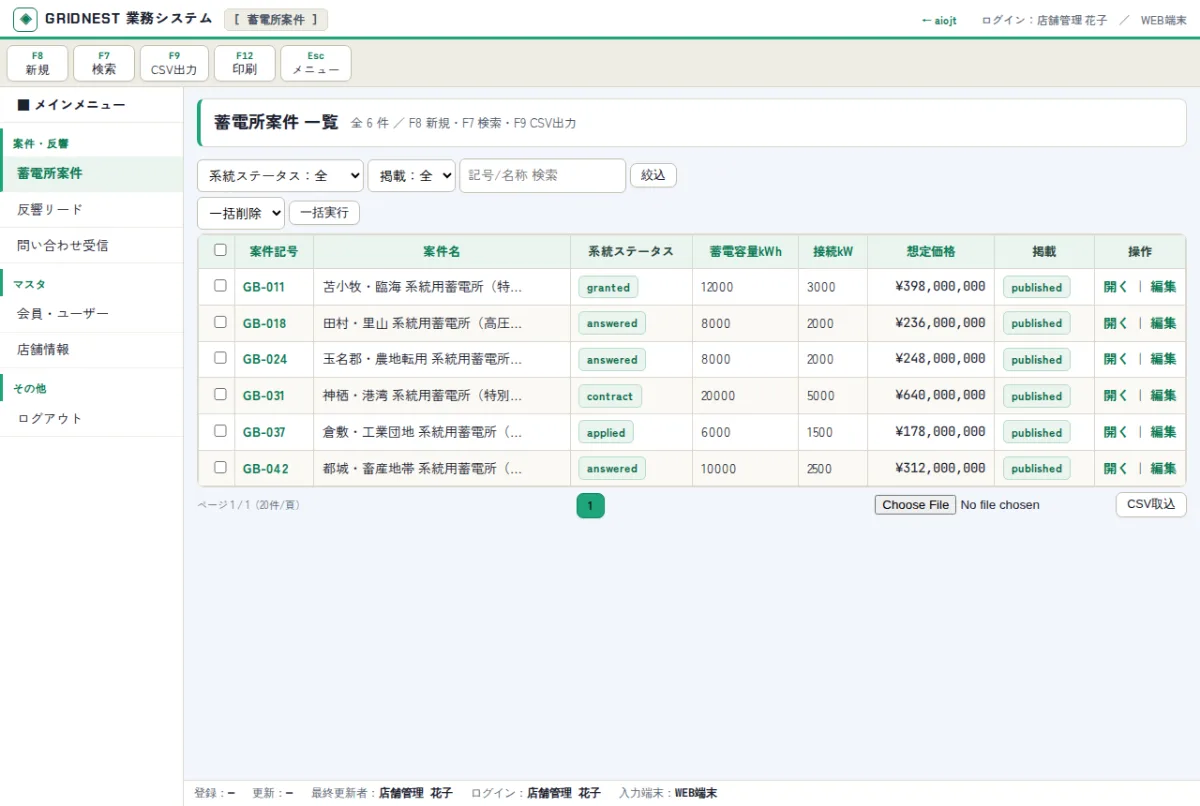Click the 一括実行 button
The height and width of the screenshot is (806, 1200).
coord(324,213)
